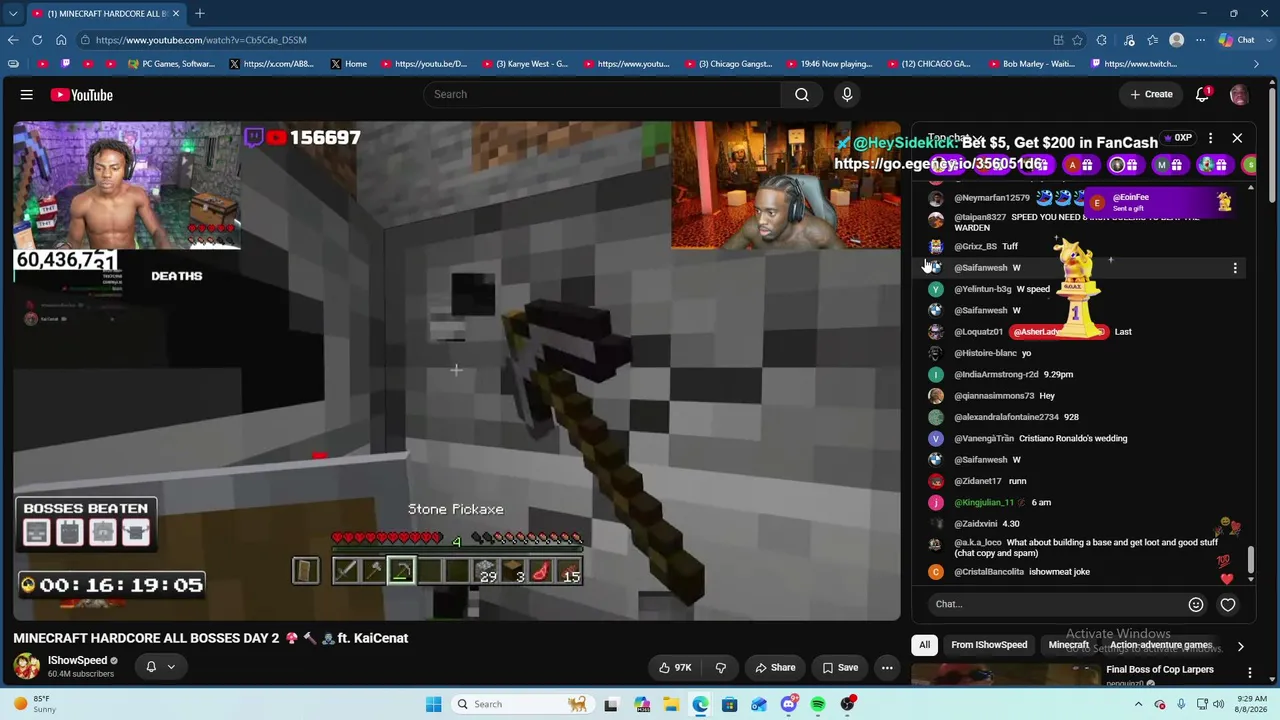The width and height of the screenshot is (1280, 720).
Task: Open the YouTube guide hamburger menu
Action: click(27, 95)
